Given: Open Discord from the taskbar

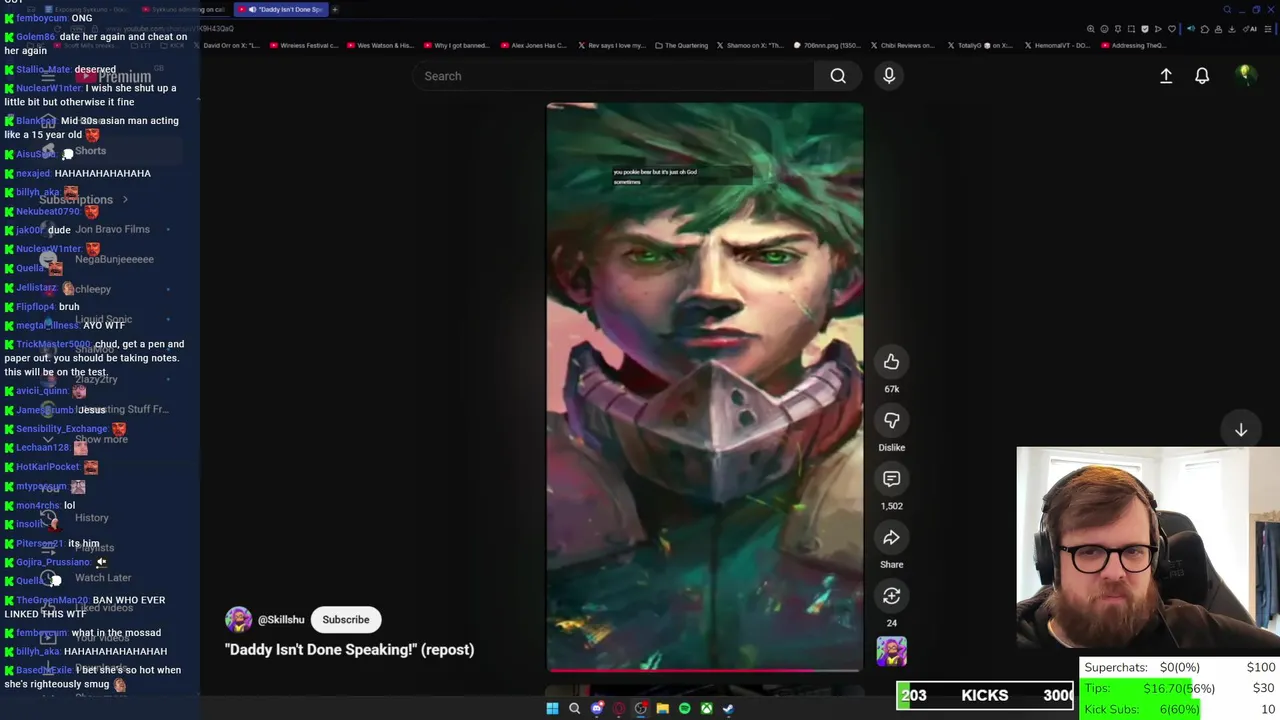Looking at the screenshot, I should click(597, 708).
